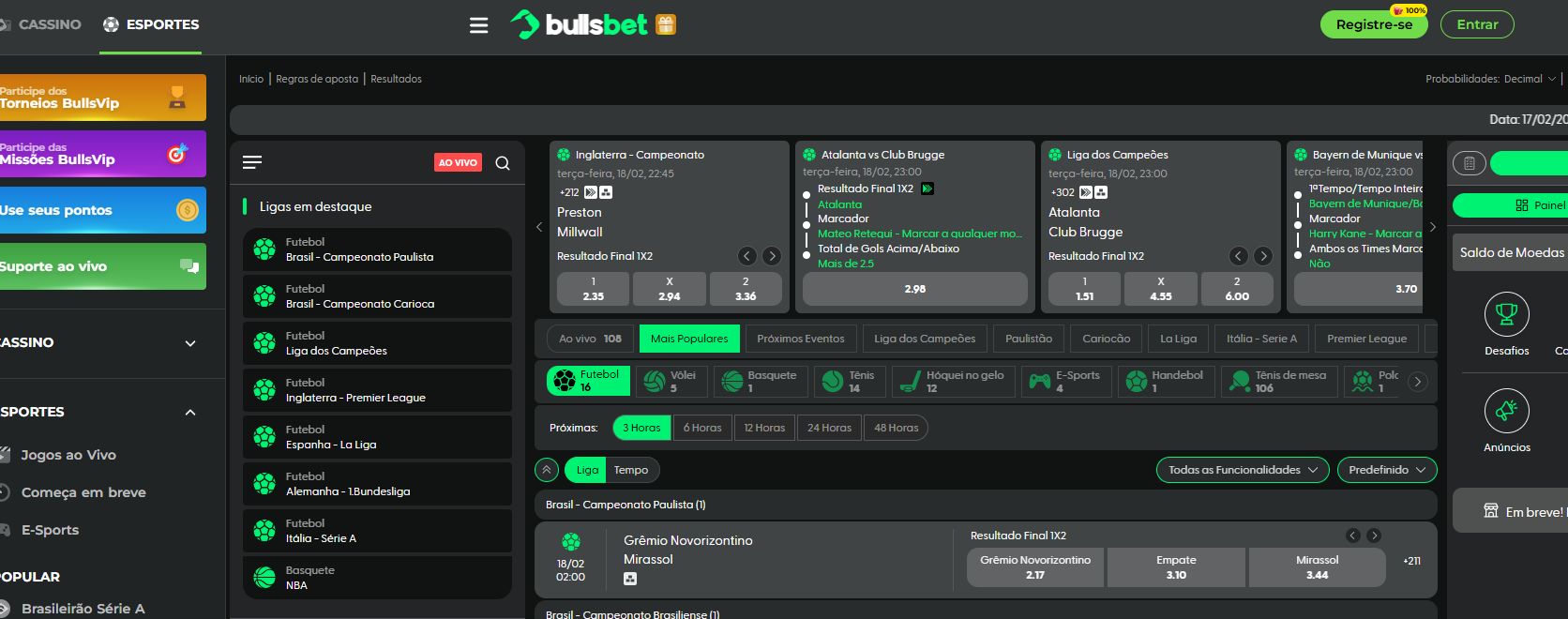Click the bet slip icon in right panel
This screenshot has height=619, width=1568.
point(1470,163)
